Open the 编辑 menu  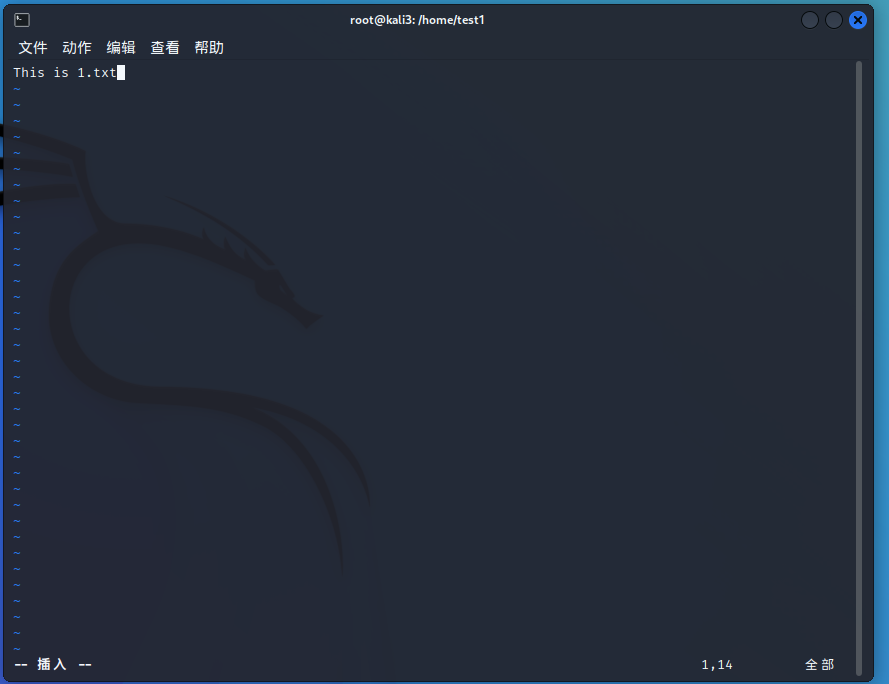pos(121,48)
